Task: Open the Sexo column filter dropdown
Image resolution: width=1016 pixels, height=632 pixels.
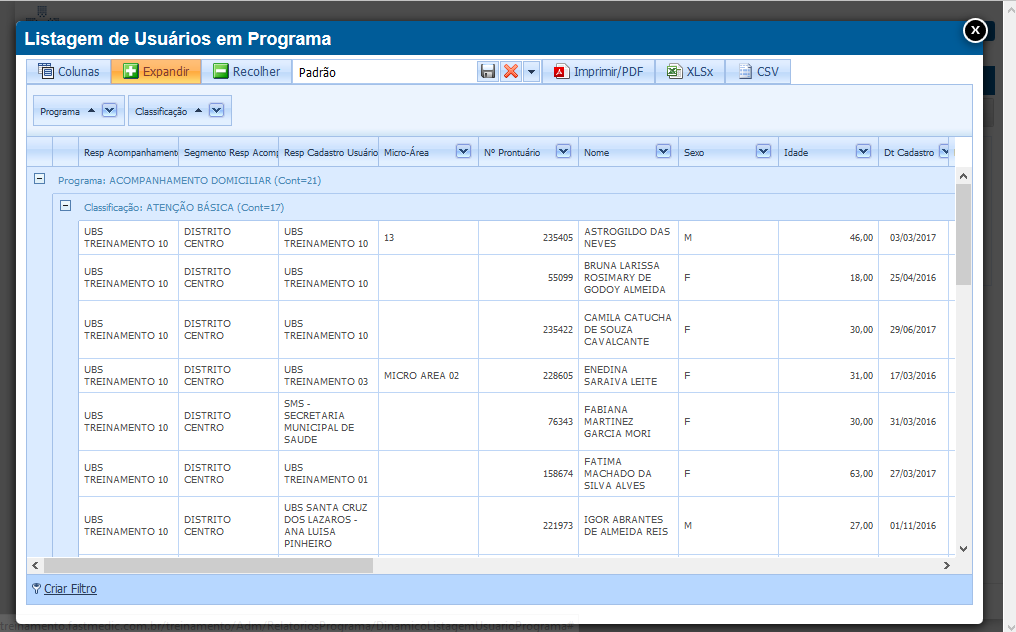Action: click(763, 151)
